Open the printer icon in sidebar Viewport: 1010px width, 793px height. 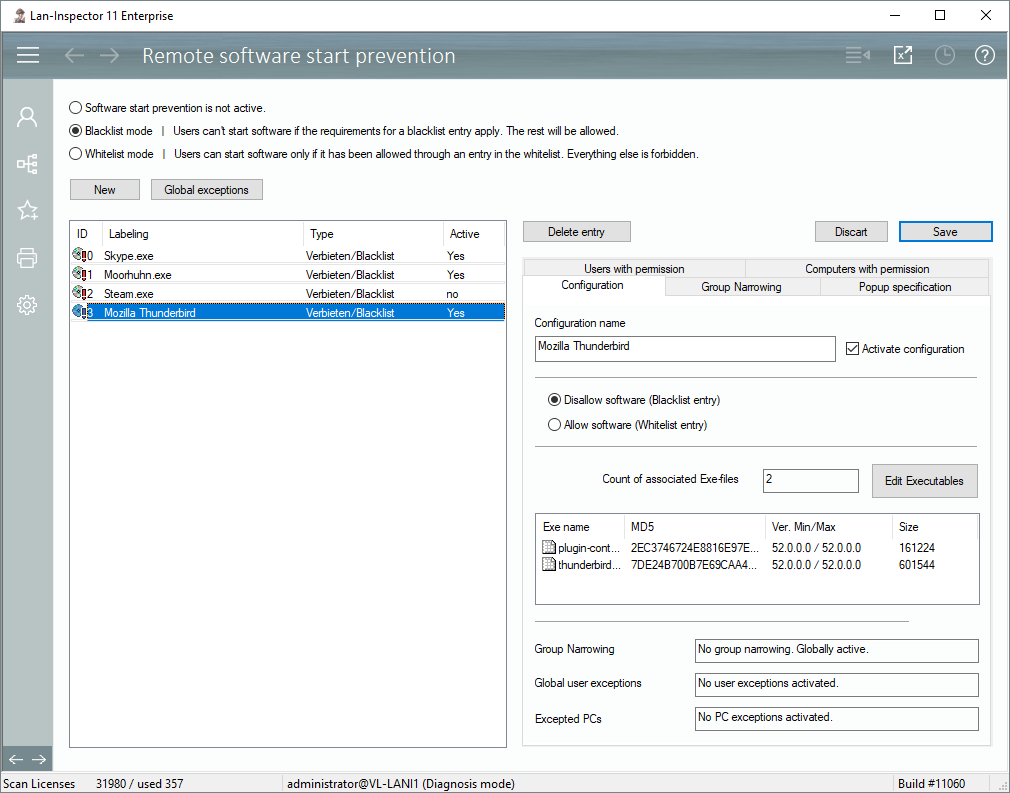[27, 259]
